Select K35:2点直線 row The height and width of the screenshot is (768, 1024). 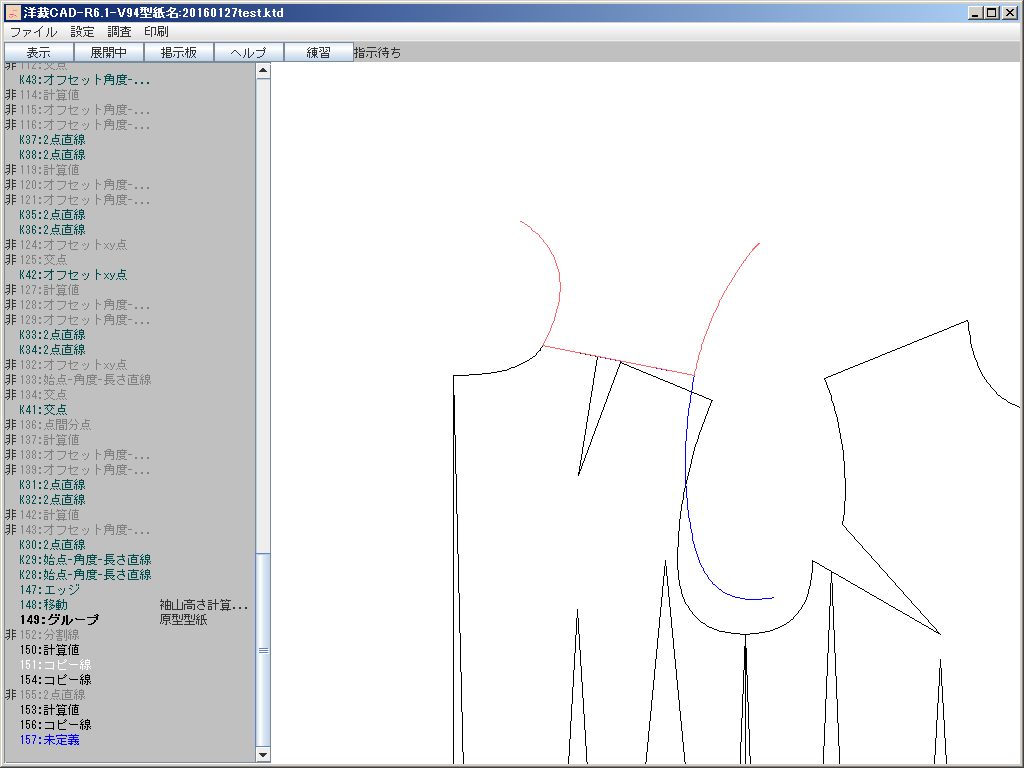[x=52, y=215]
